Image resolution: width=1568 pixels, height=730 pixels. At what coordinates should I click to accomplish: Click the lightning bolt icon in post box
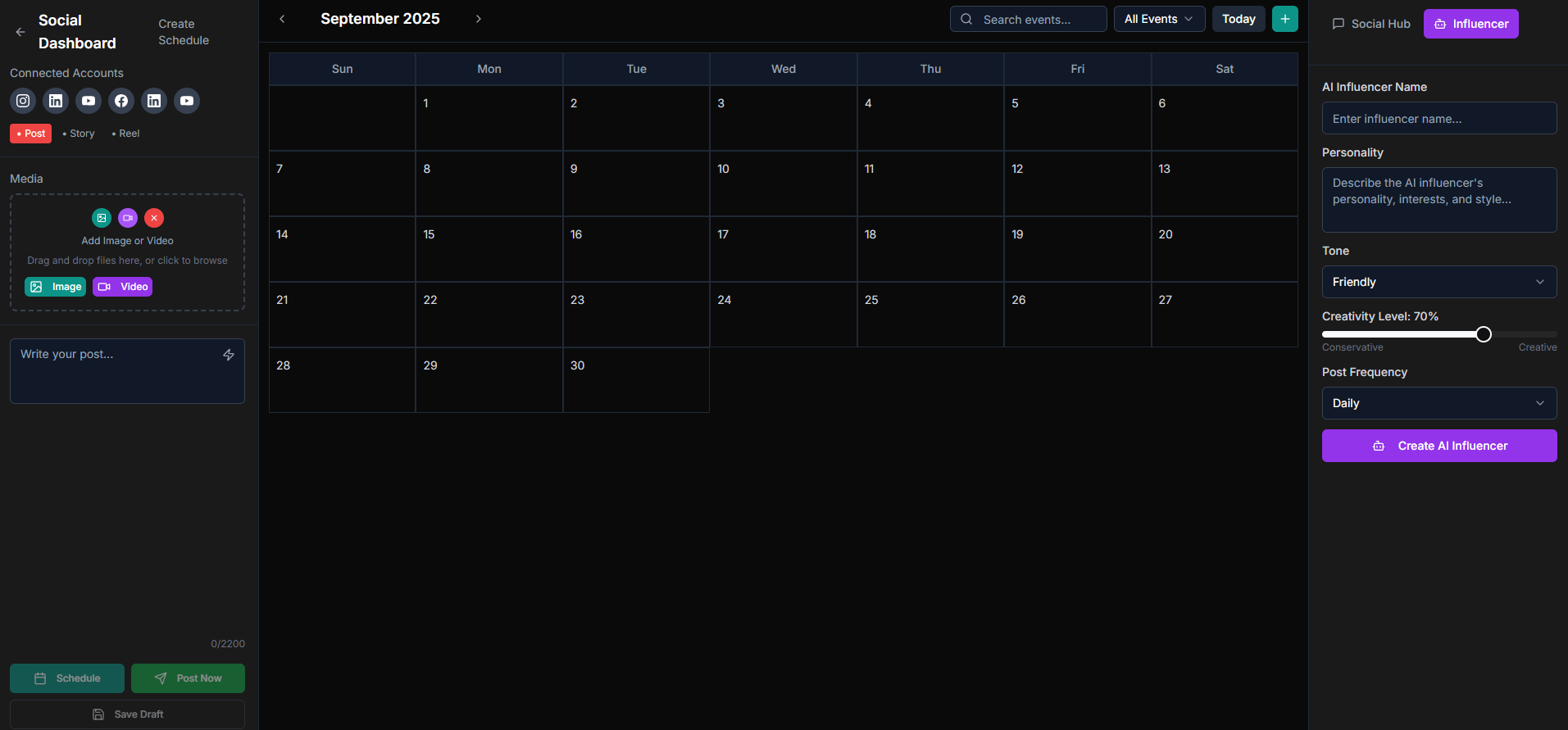coord(229,355)
